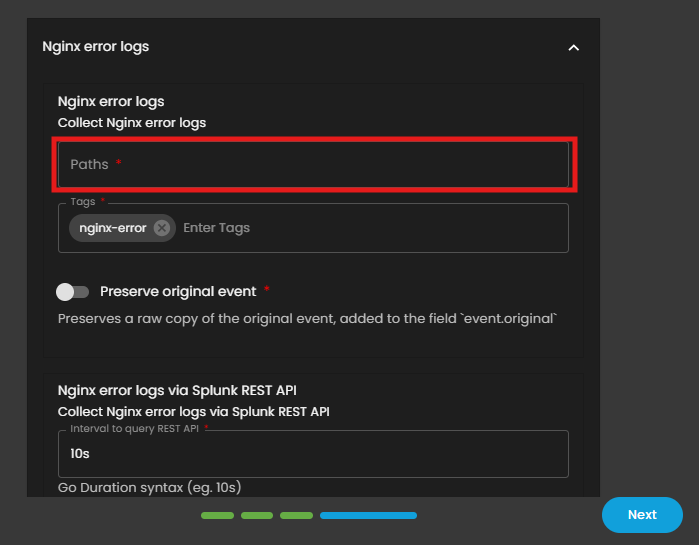Collapse the Nginx error logs chevron
This screenshot has width=699, height=545.
[x=573, y=47]
